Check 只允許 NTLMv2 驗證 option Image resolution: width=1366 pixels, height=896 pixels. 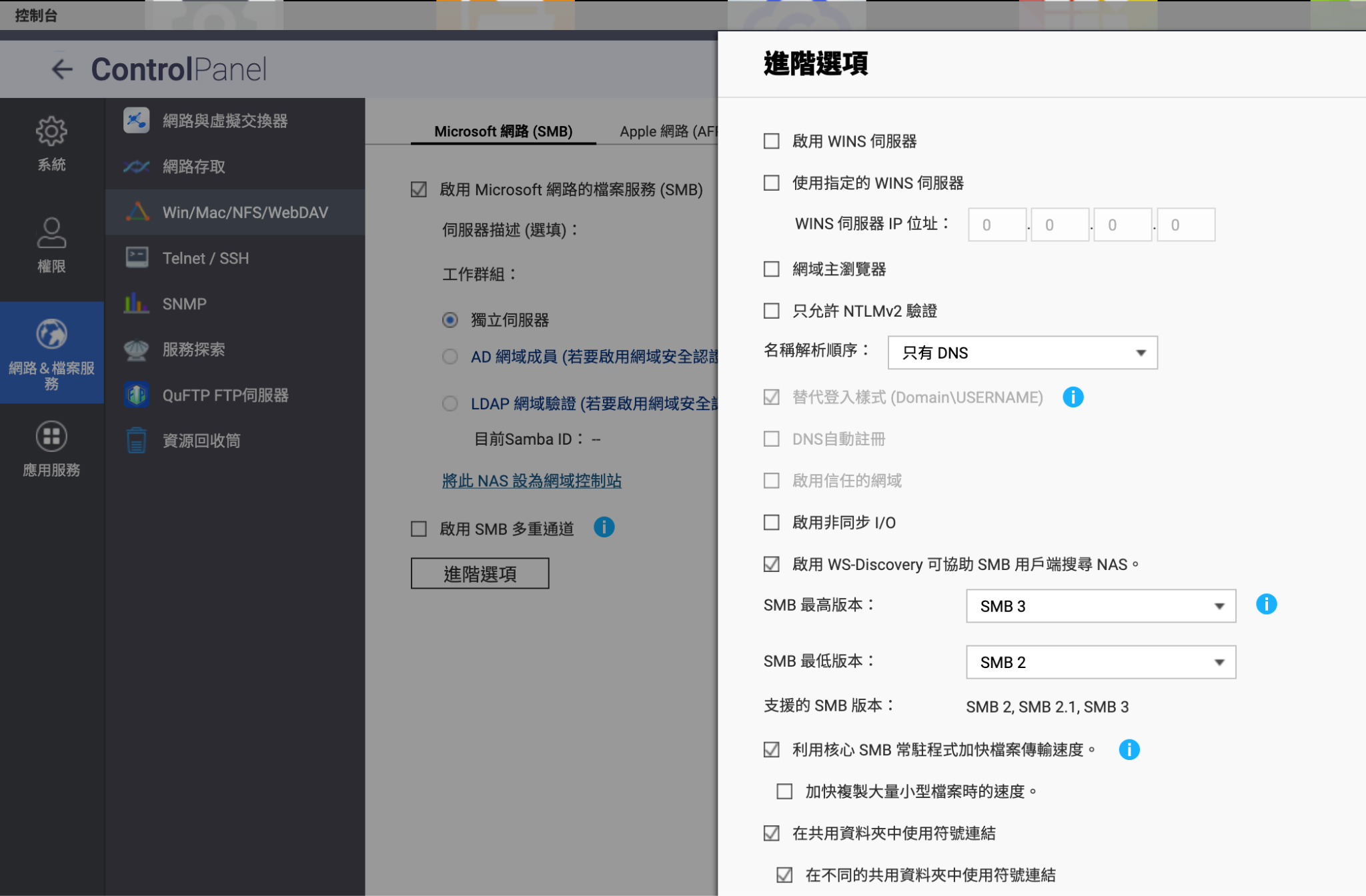click(772, 311)
